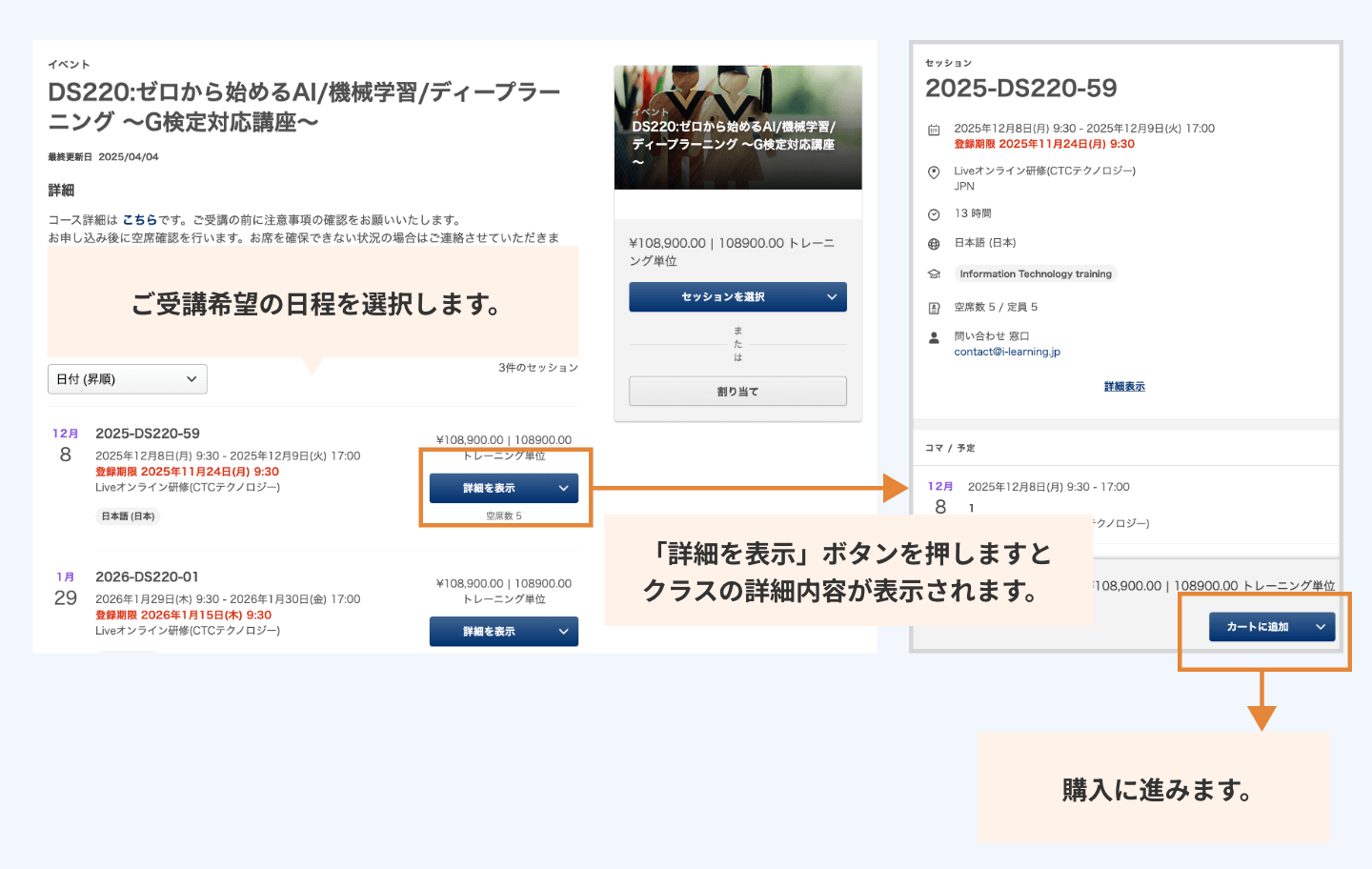
Task: Click the 日本語 (日本) tag under the first session
Action: [128, 516]
